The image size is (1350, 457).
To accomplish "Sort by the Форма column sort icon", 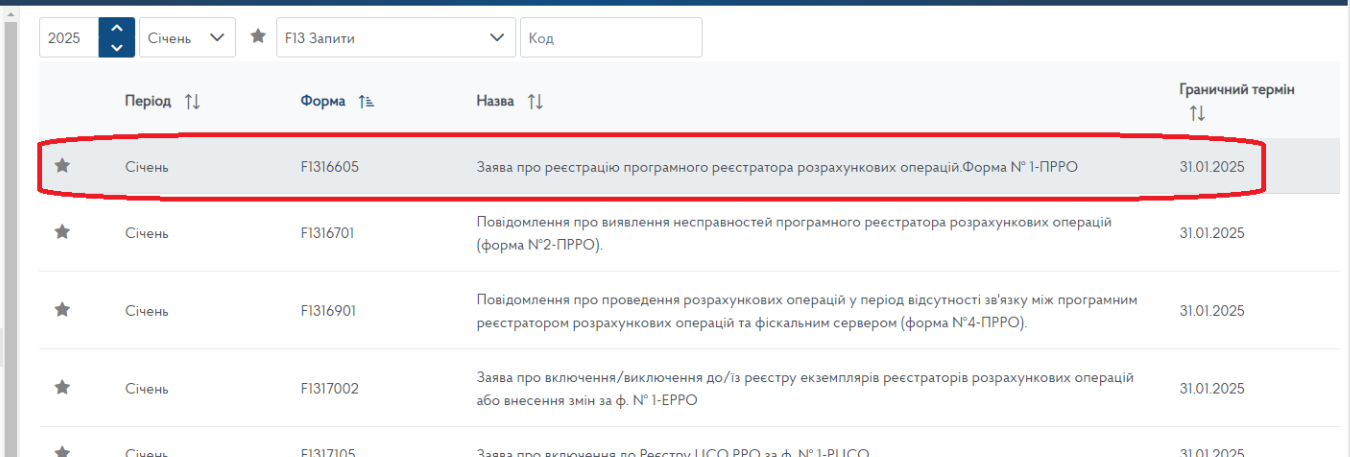I will tap(366, 101).
